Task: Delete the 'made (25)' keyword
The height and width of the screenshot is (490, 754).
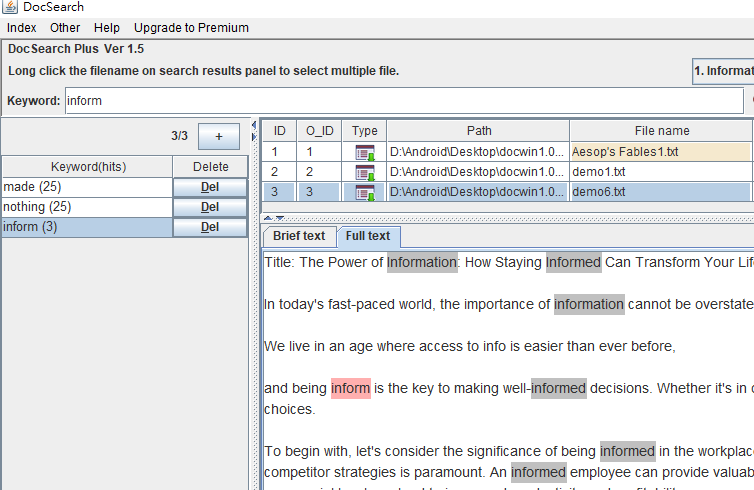Action: 210,187
